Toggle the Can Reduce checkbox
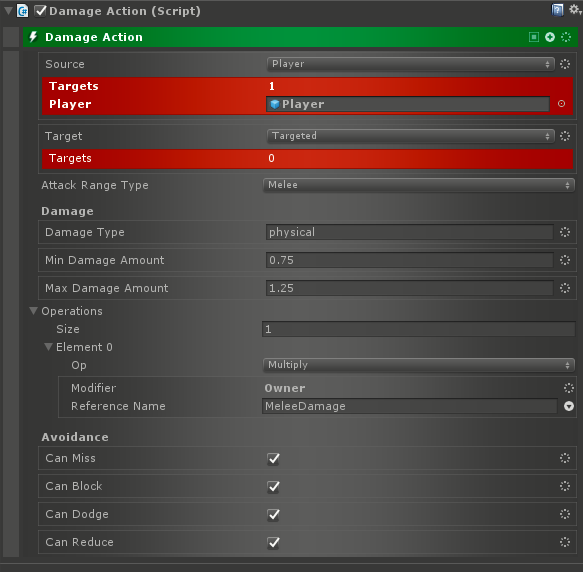The width and height of the screenshot is (583, 572). coord(273,543)
